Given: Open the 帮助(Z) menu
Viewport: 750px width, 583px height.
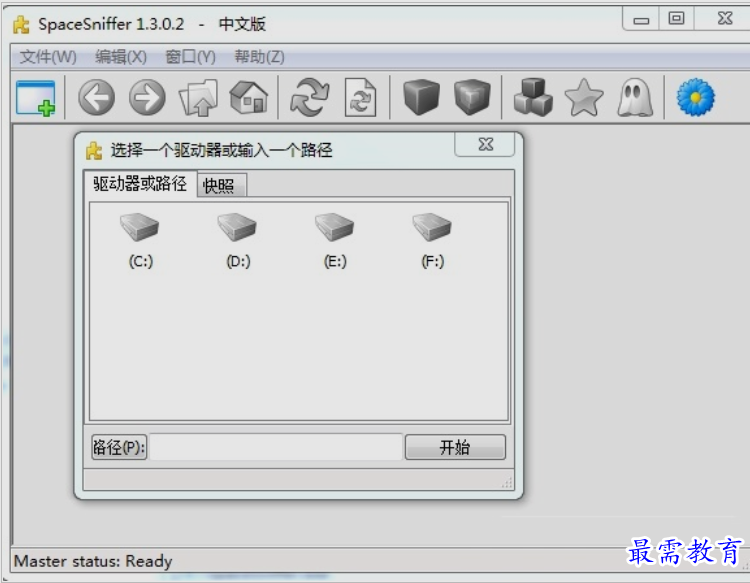Looking at the screenshot, I should click(x=259, y=57).
